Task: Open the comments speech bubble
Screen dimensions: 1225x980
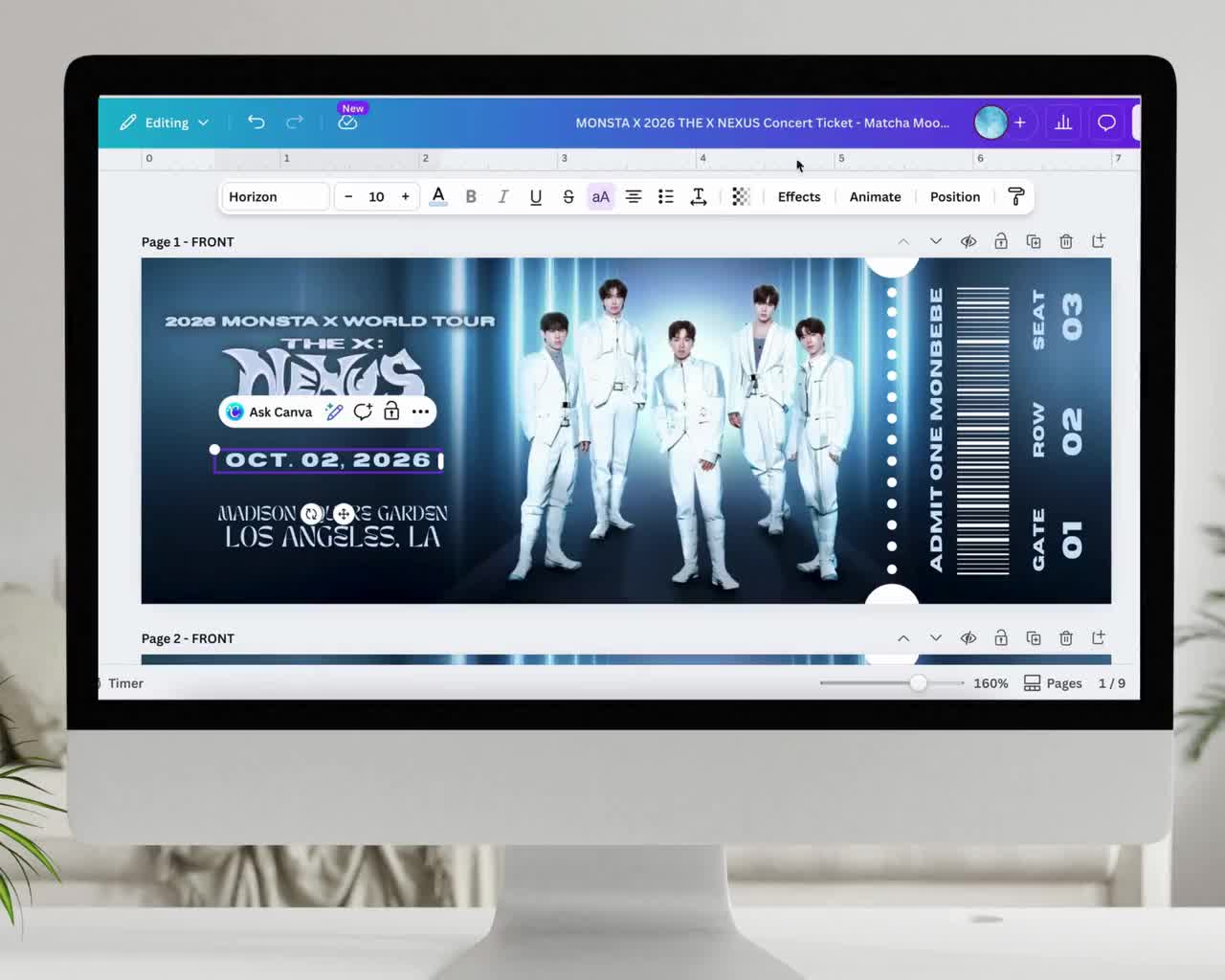Action: 1106,122
